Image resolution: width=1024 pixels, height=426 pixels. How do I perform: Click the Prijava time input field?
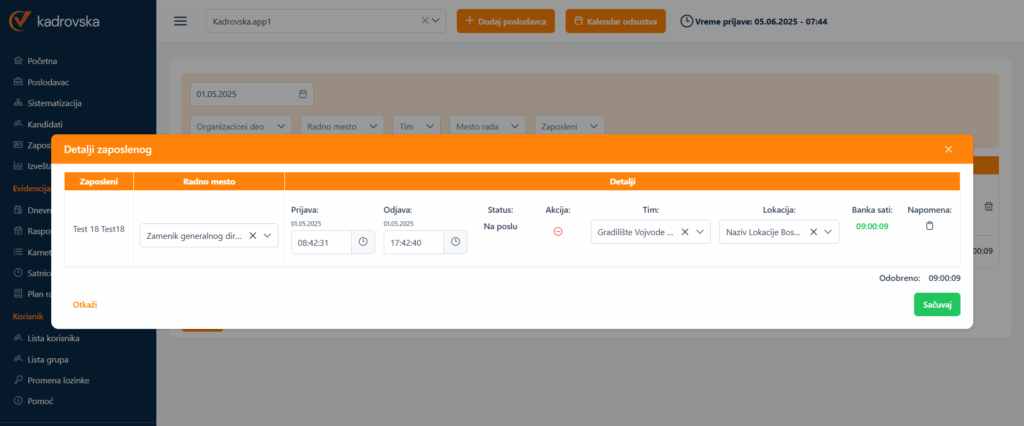[x=320, y=242]
